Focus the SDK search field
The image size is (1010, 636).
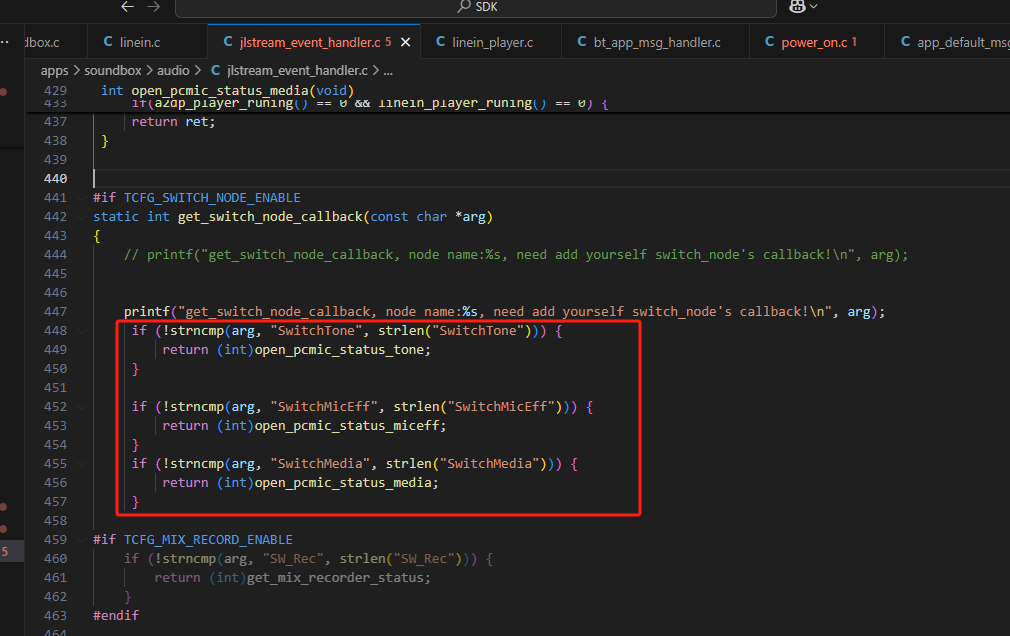click(x=475, y=7)
